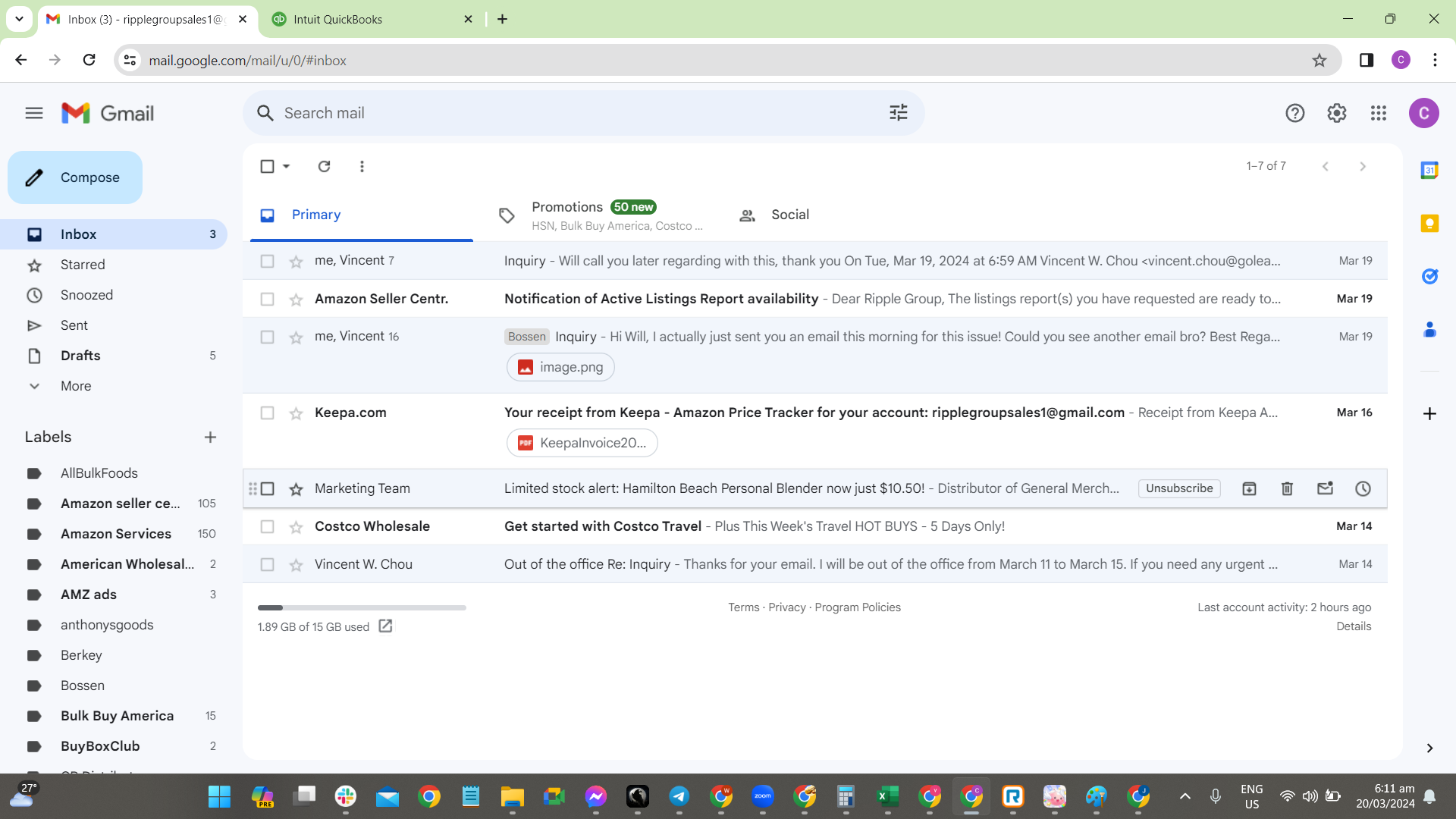1456x819 pixels.
Task: Select the Vincent W. Chou email checkbox
Action: 267,565
